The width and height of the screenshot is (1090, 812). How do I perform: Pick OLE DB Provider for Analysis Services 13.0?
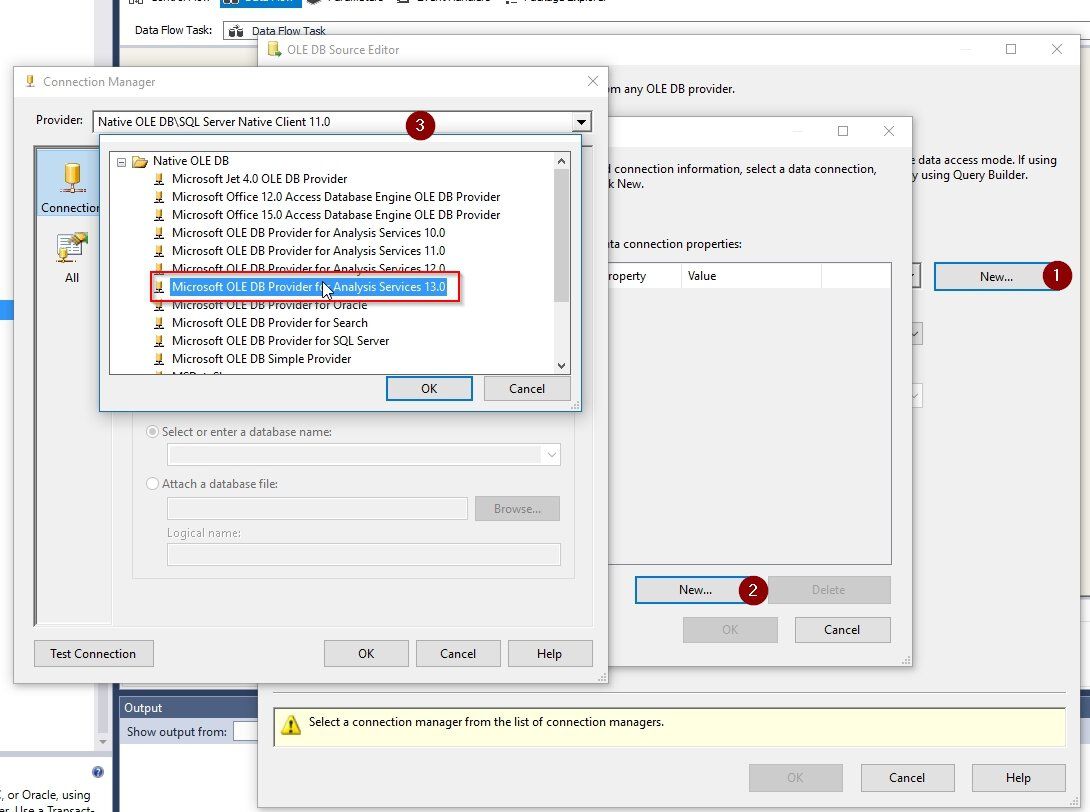309,287
